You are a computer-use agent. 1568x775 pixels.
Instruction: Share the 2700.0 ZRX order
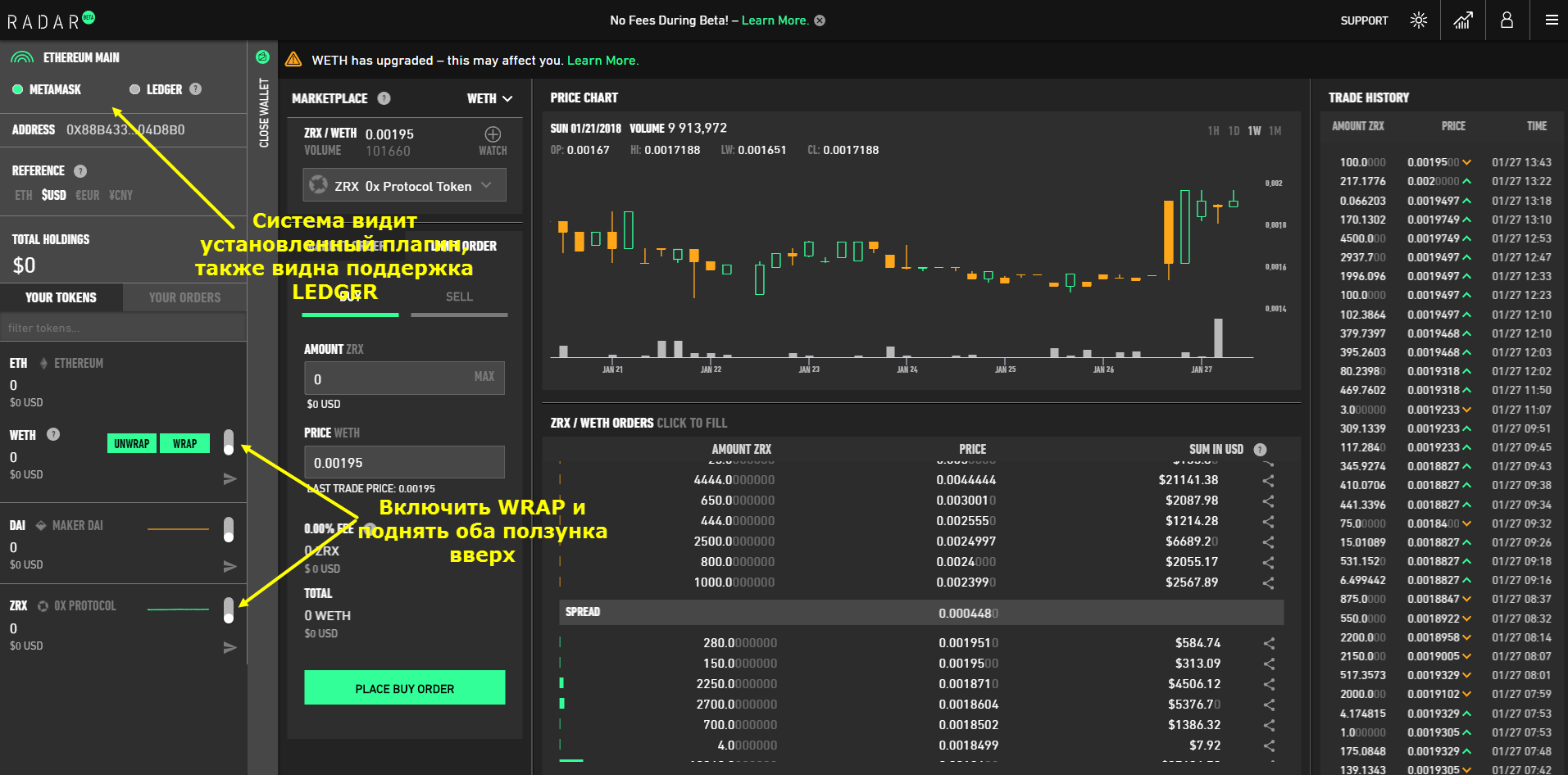click(x=1269, y=705)
